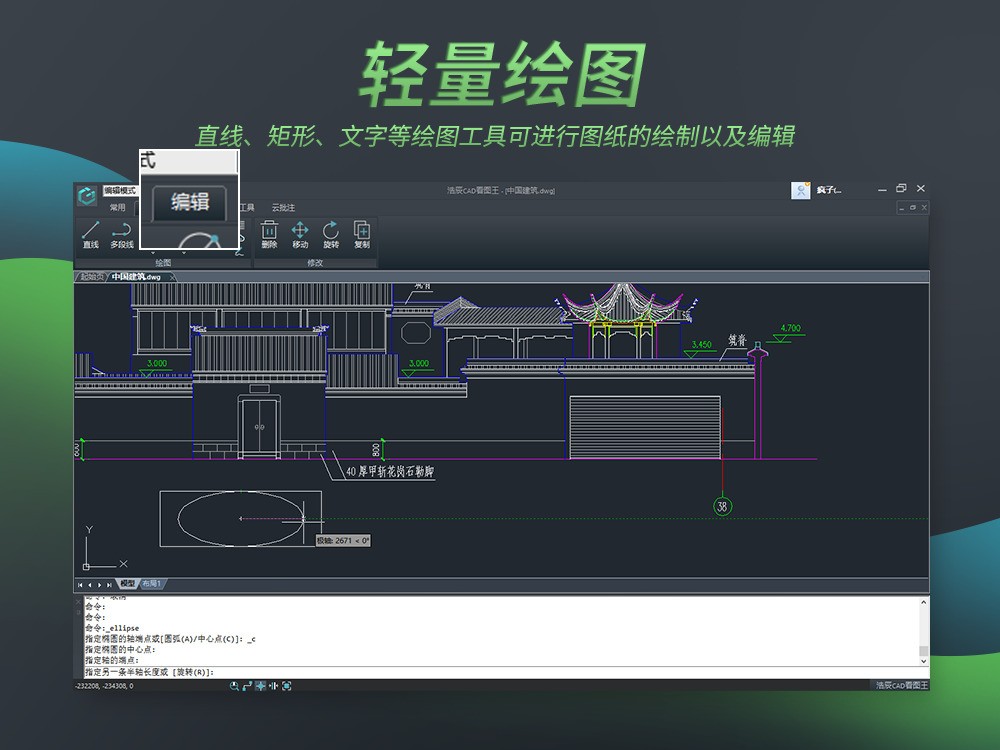Click the command line input field

[x=500, y=672]
